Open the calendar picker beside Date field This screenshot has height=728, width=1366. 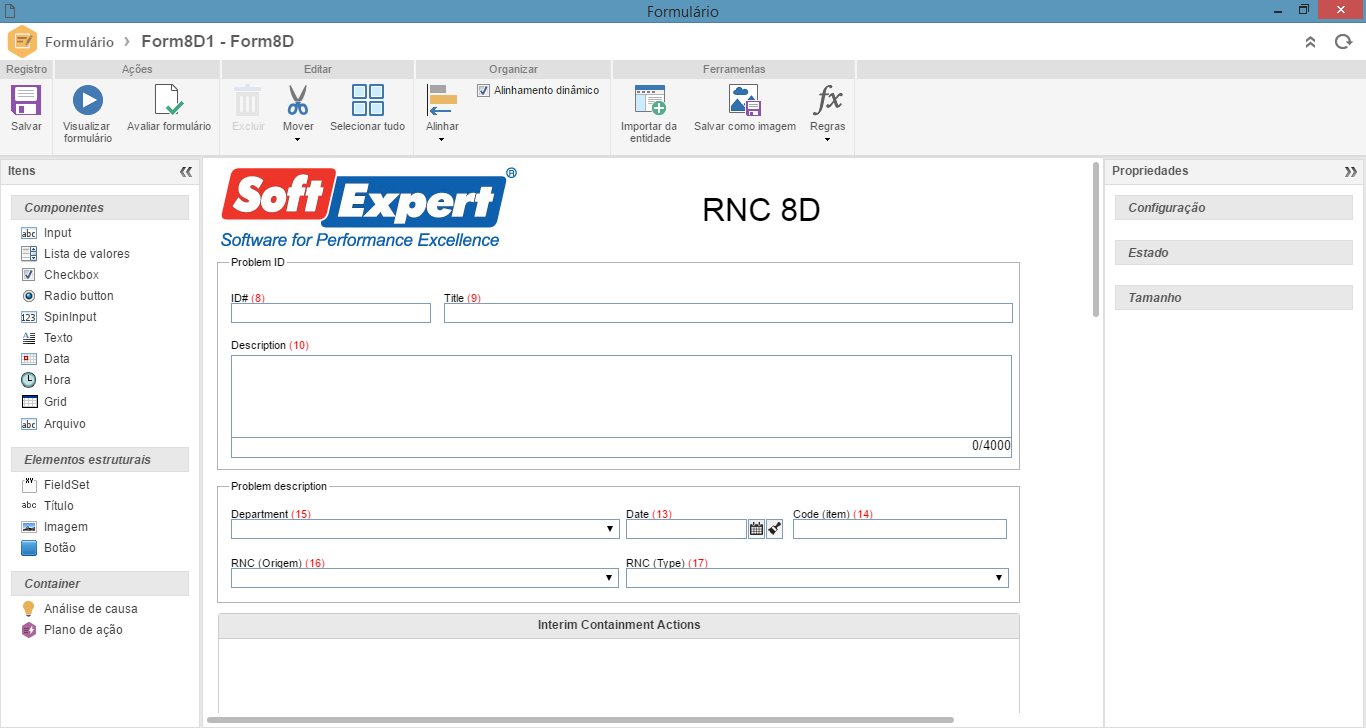click(756, 529)
